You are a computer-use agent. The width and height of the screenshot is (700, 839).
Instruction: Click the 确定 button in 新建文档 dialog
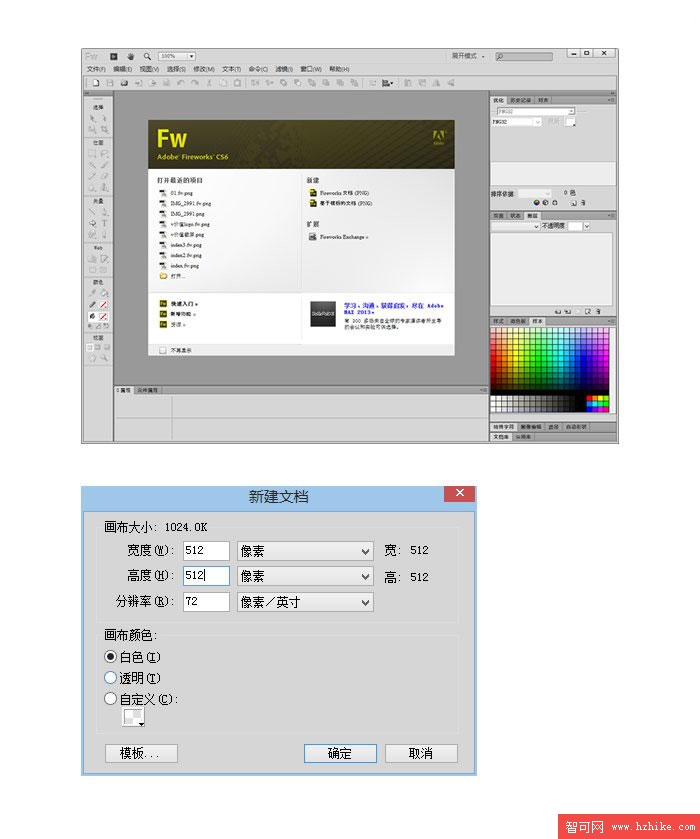[x=340, y=754]
